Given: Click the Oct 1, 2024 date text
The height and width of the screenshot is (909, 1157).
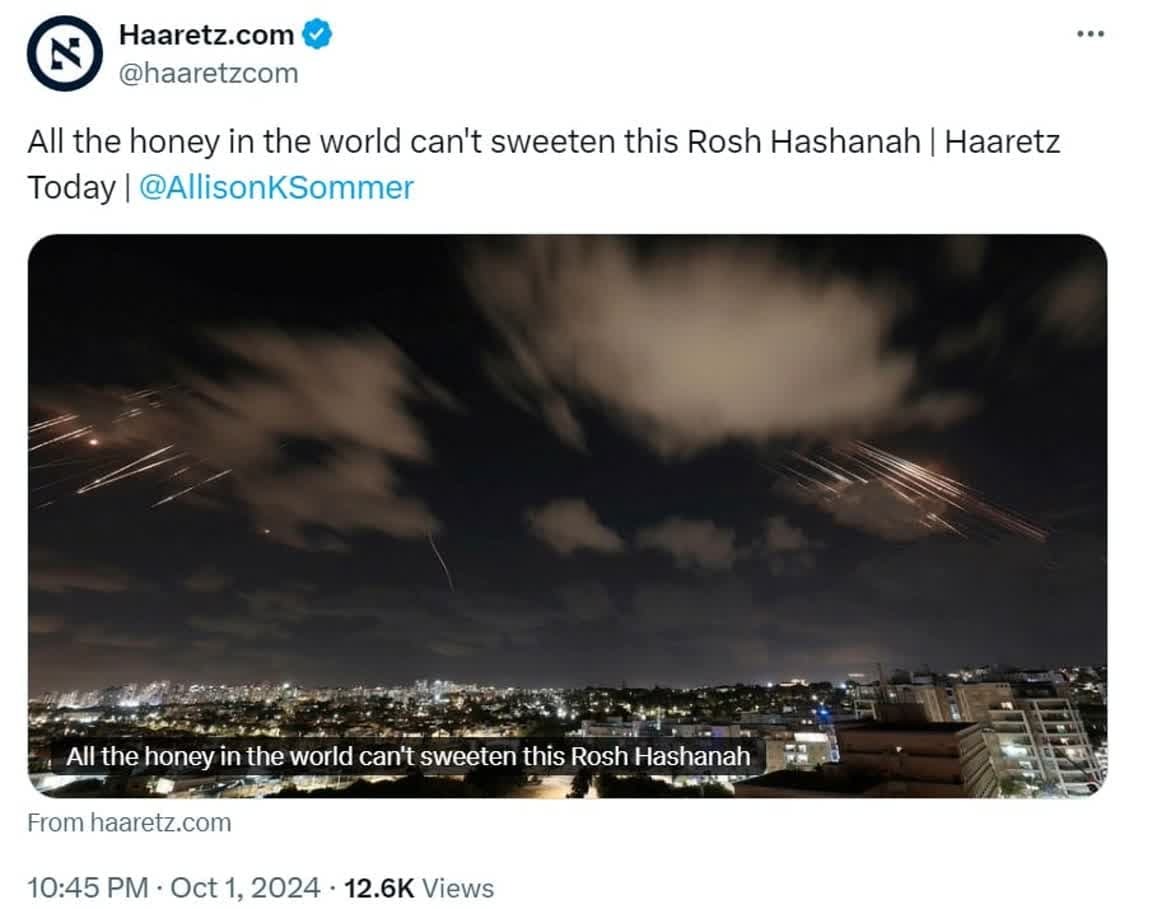Looking at the screenshot, I should point(245,888).
